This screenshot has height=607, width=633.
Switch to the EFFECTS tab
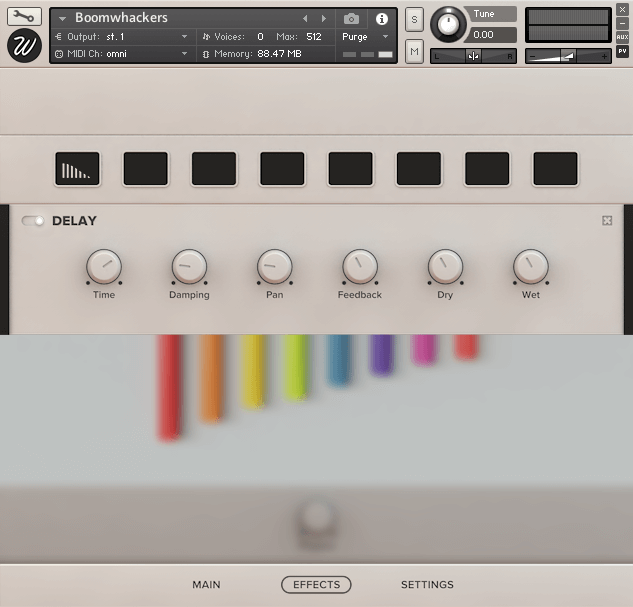(x=316, y=584)
